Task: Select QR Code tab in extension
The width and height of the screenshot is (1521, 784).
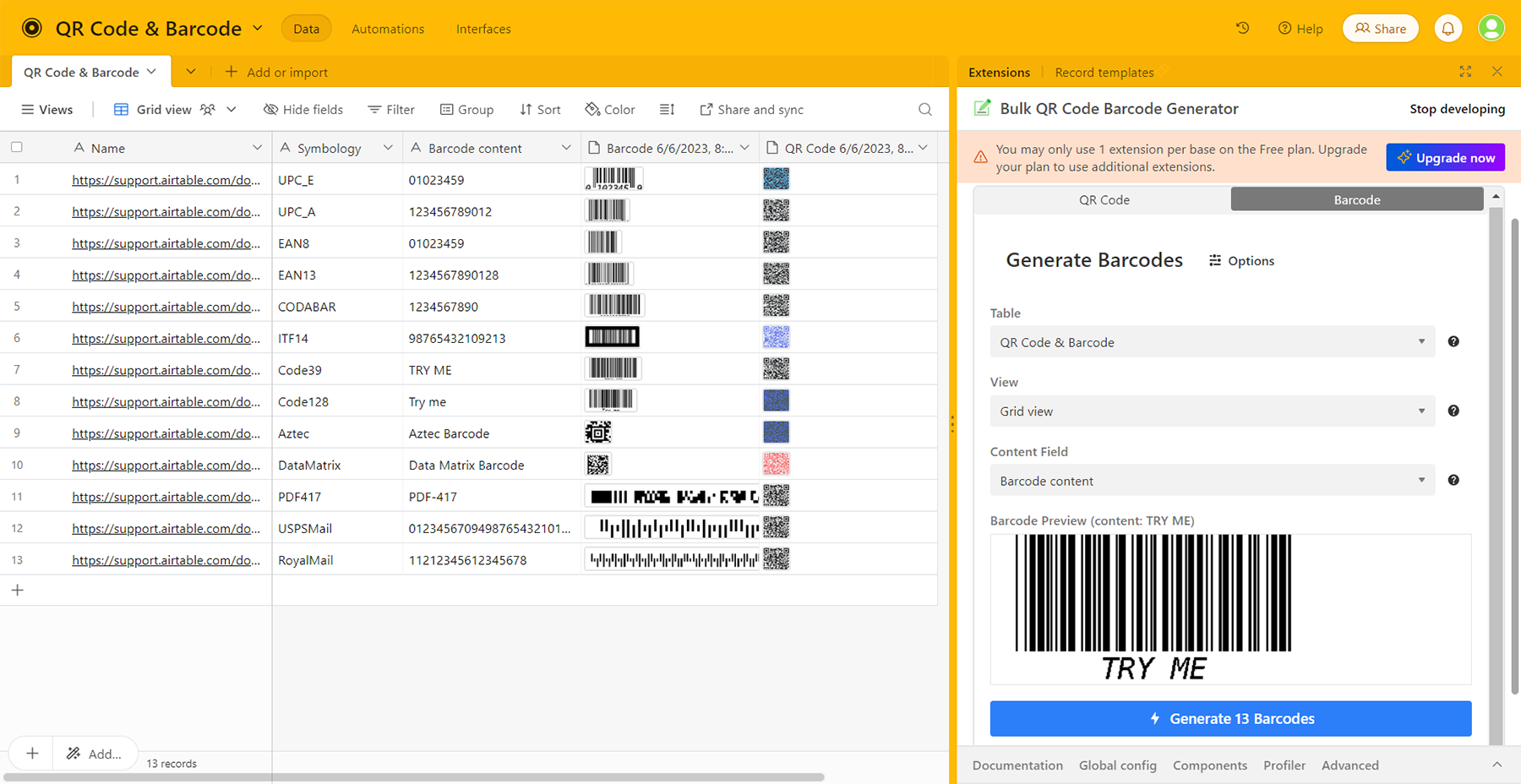Action: tap(1104, 199)
